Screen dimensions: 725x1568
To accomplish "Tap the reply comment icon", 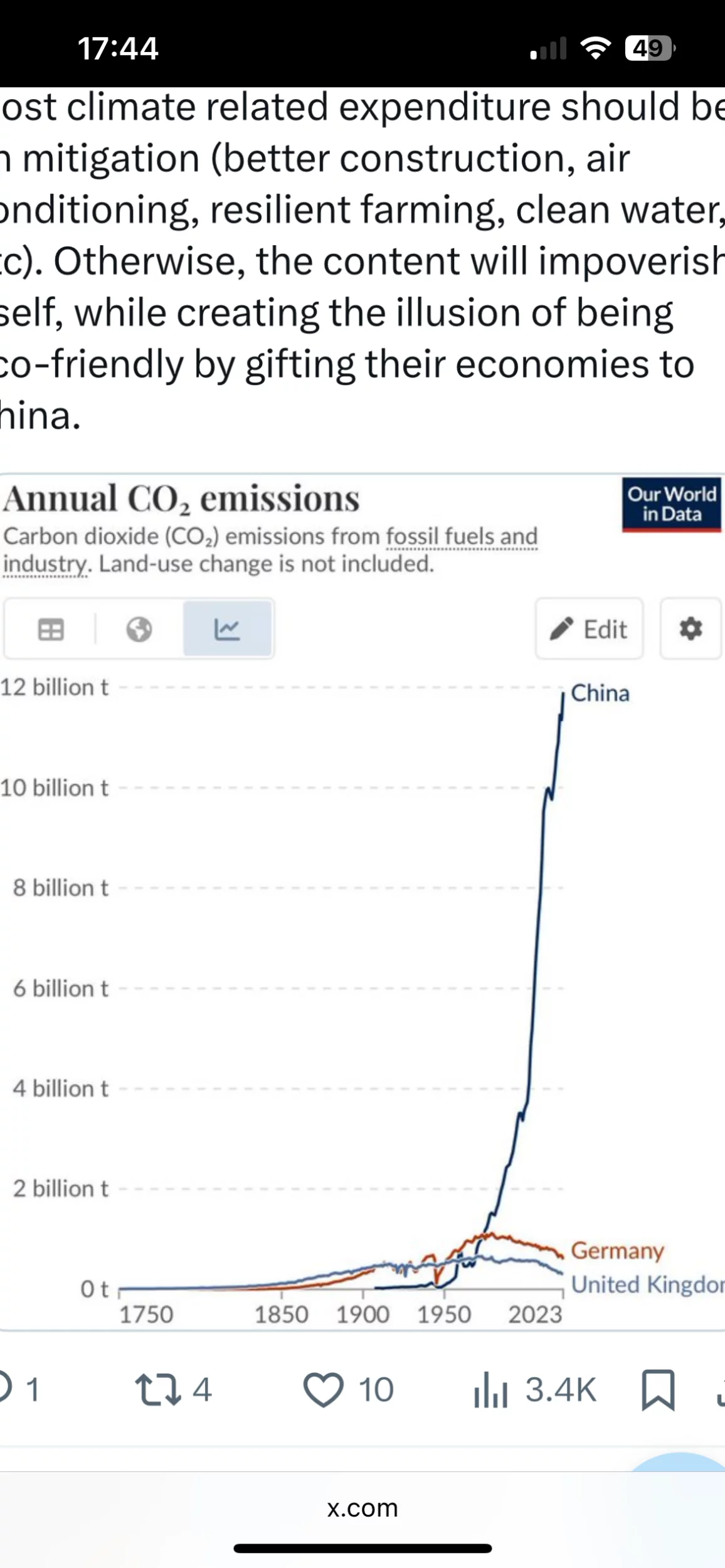I will pos(5,1389).
